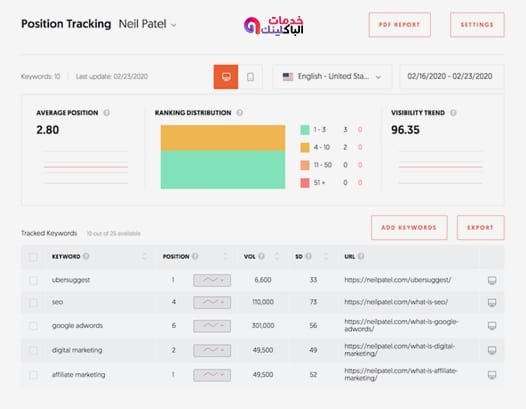Sort table by Position column arrows
This screenshot has width=526, height=409.
pos(226,257)
